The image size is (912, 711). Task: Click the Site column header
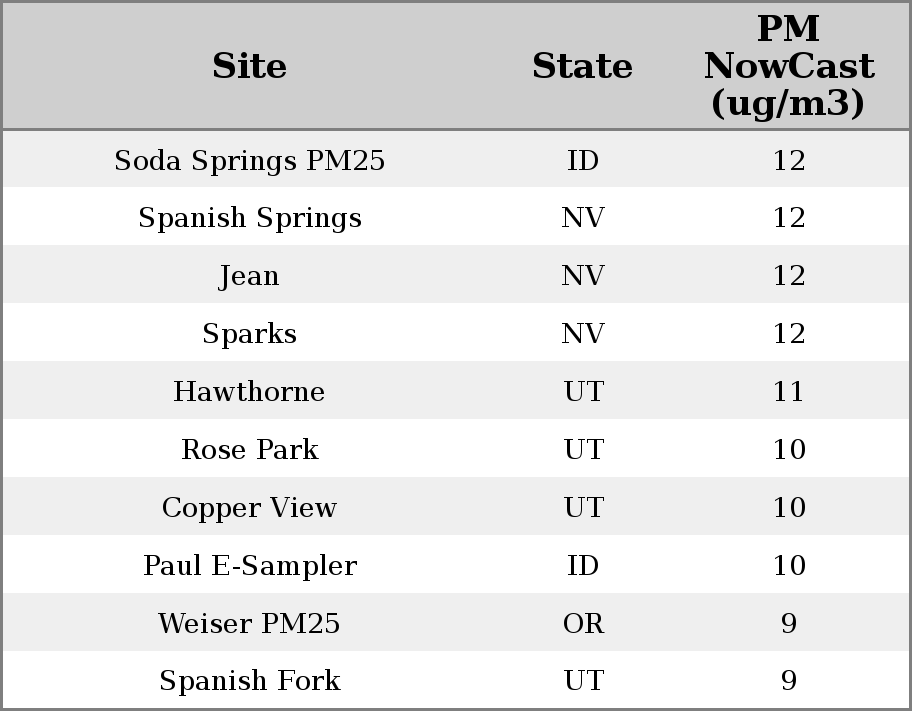click(249, 66)
